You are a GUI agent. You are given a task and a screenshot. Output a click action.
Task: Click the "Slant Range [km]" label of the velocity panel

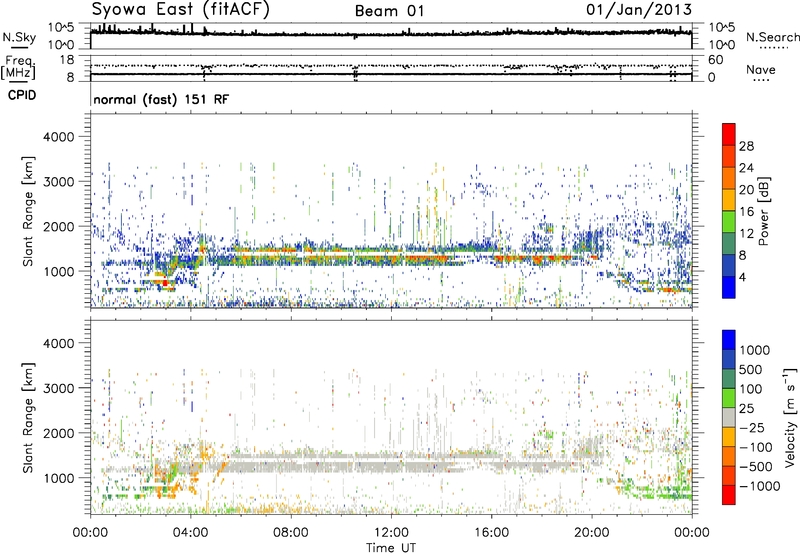click(x=28, y=417)
